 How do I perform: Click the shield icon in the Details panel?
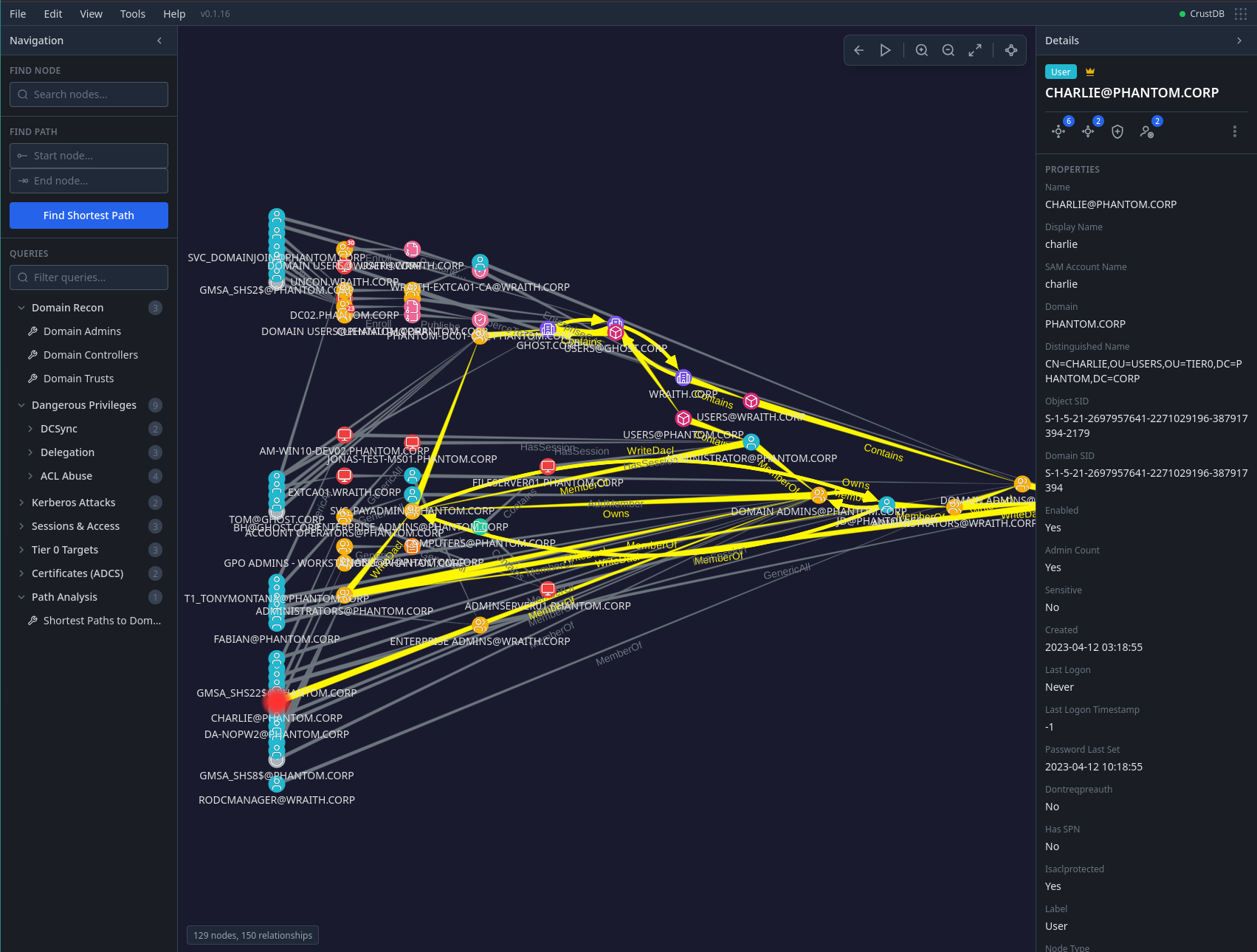point(1117,131)
